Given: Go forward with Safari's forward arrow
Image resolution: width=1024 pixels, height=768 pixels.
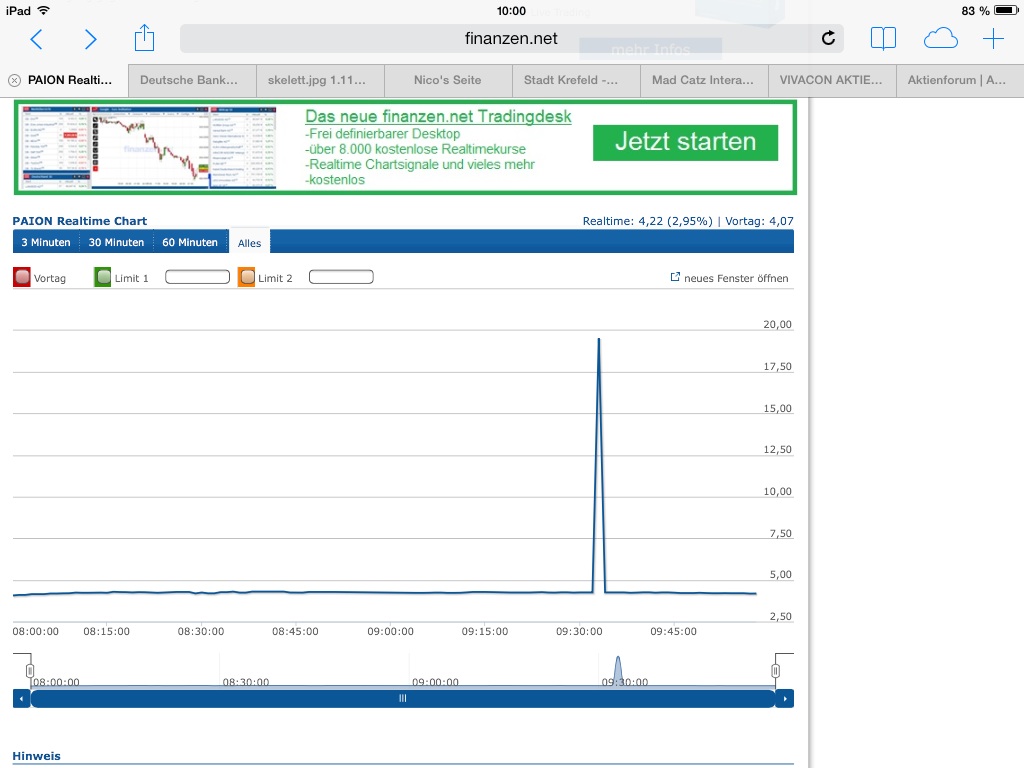Looking at the screenshot, I should [91, 39].
